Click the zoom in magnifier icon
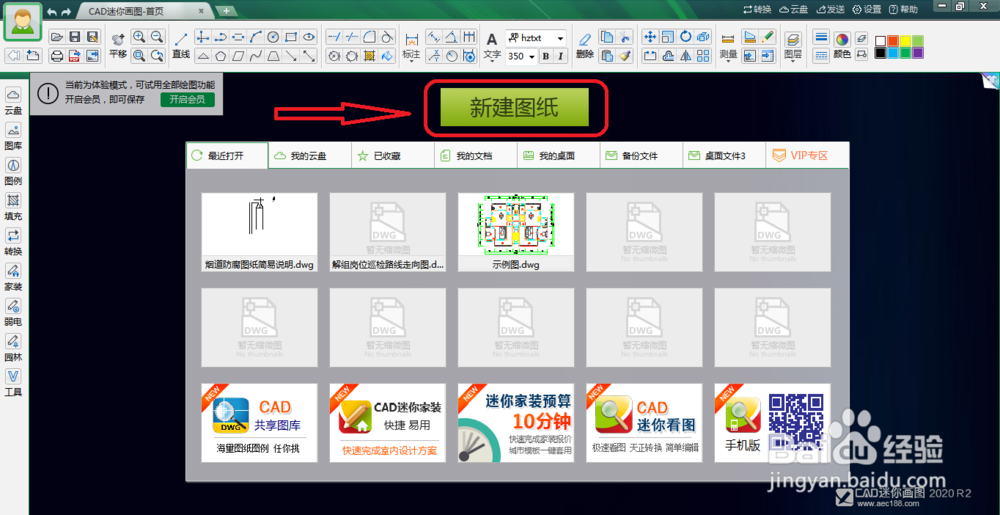Viewport: 1000px width, 515px height. pyautogui.click(x=138, y=37)
